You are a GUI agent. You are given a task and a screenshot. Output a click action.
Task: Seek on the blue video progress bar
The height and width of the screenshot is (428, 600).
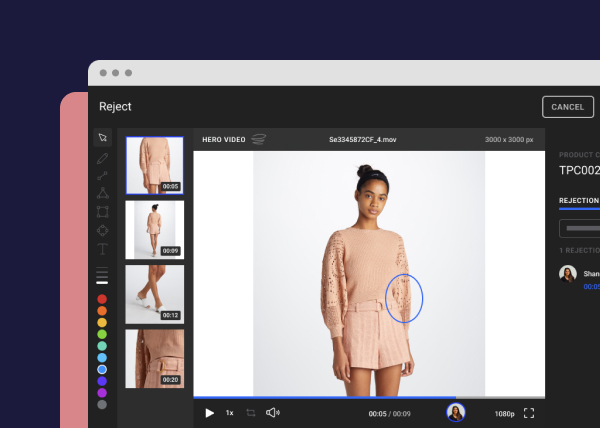(x=324, y=397)
